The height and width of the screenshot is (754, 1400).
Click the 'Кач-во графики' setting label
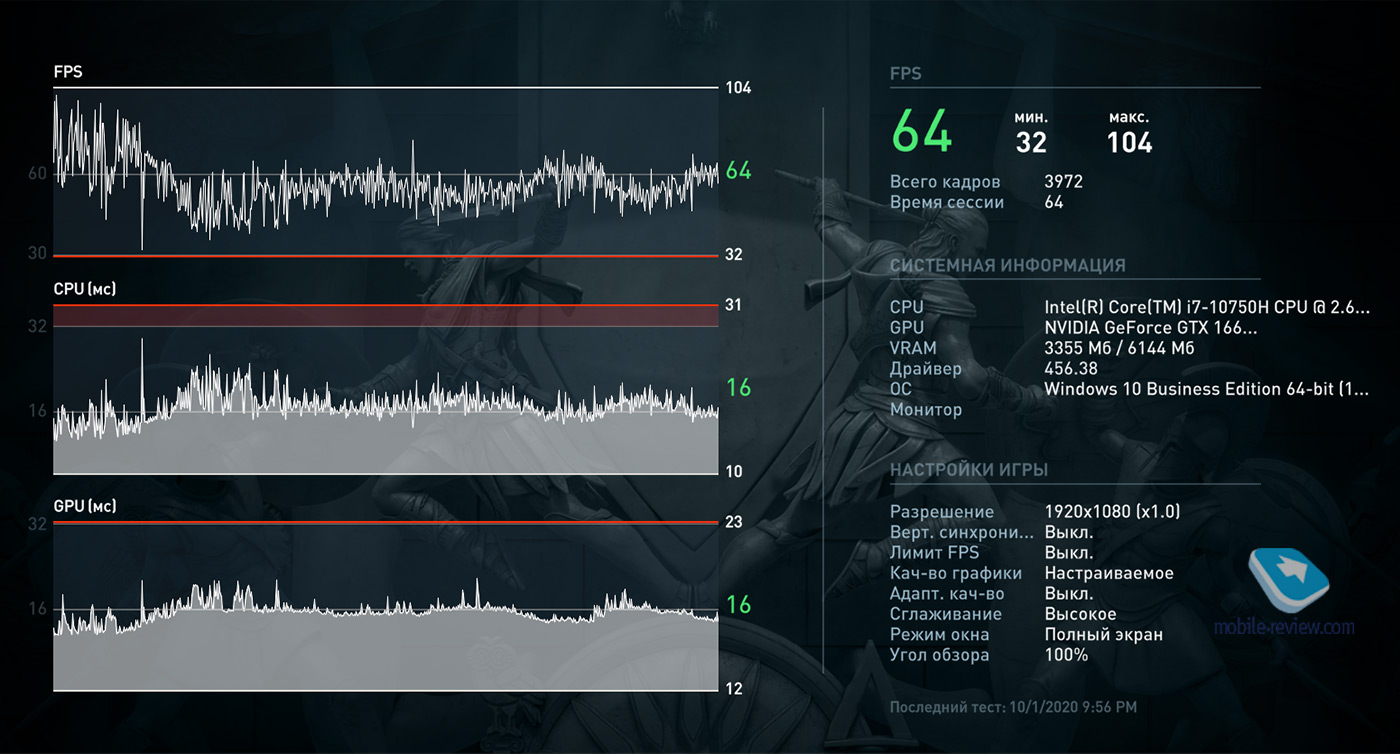[956, 573]
